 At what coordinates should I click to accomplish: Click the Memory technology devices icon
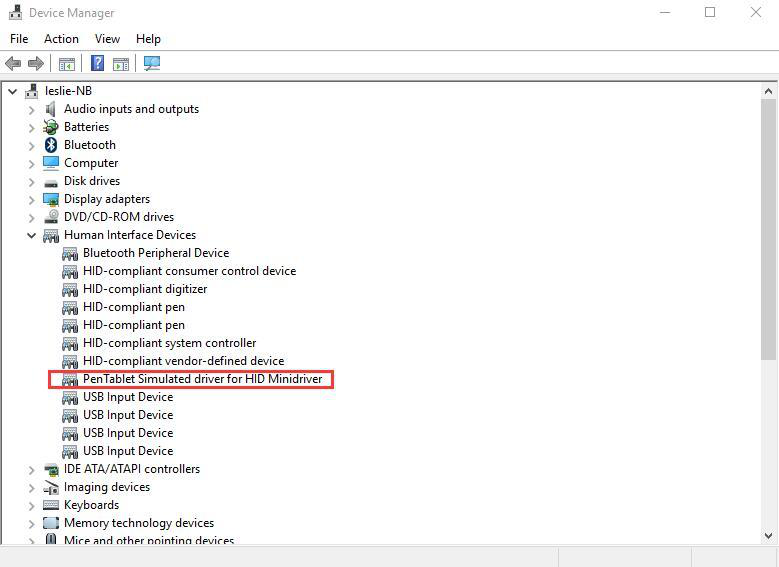[x=51, y=523]
